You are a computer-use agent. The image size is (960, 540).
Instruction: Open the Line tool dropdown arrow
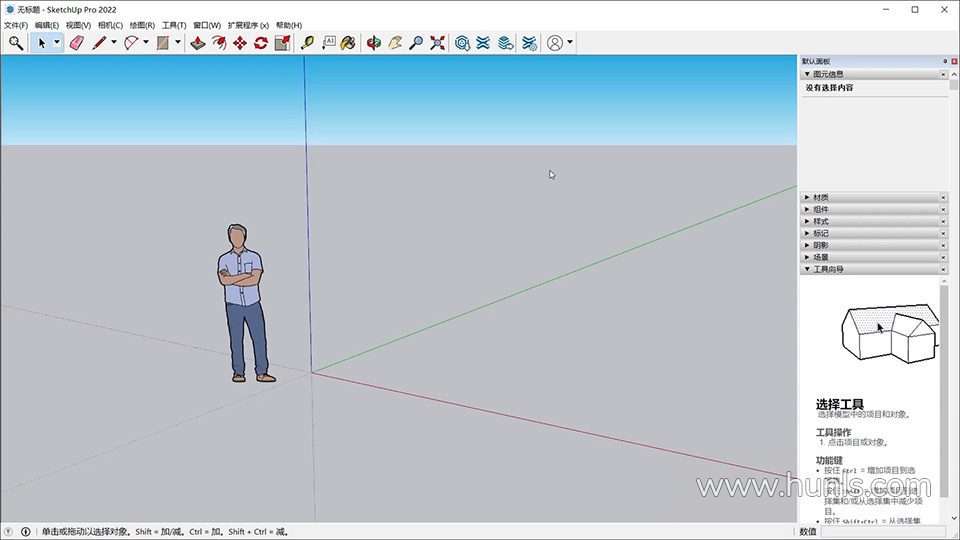[x=114, y=42]
